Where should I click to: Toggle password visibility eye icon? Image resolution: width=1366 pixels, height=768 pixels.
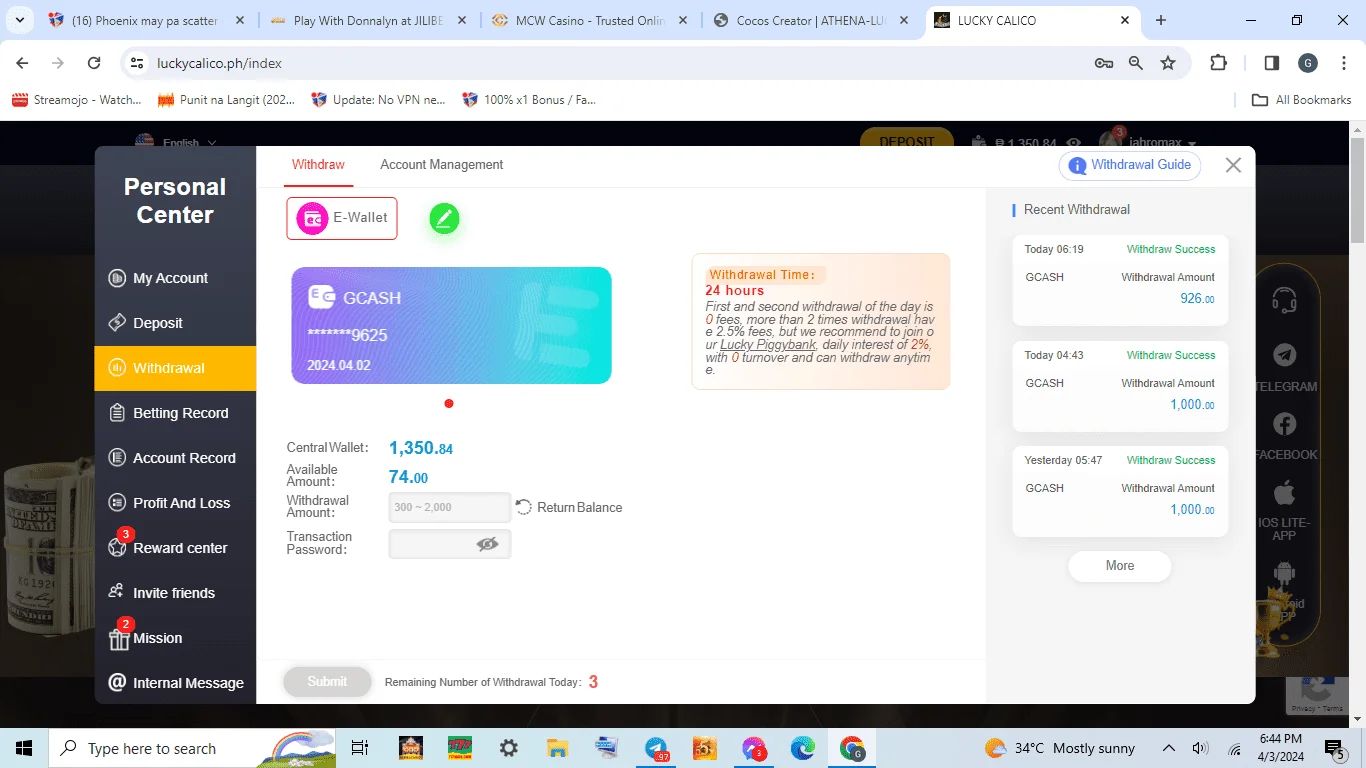pos(487,544)
